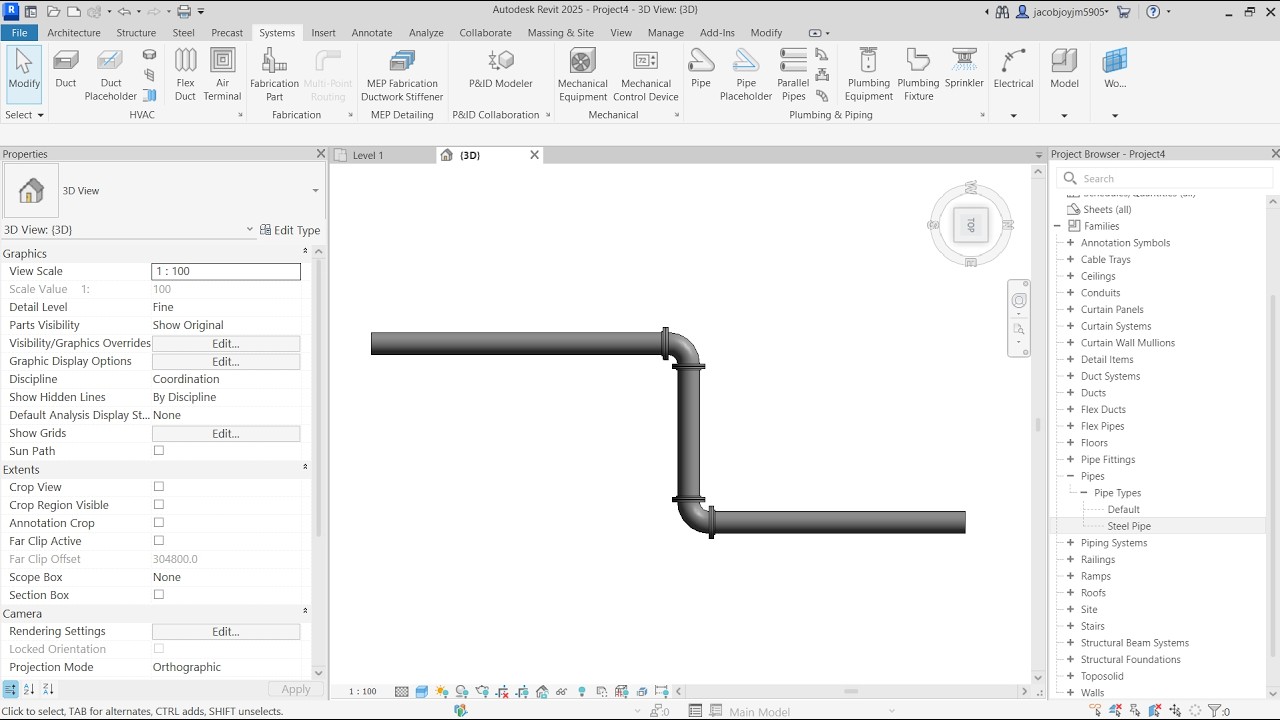Enable Far Clip Active checkbox
Screen dimensions: 1280x720
click(x=158, y=541)
